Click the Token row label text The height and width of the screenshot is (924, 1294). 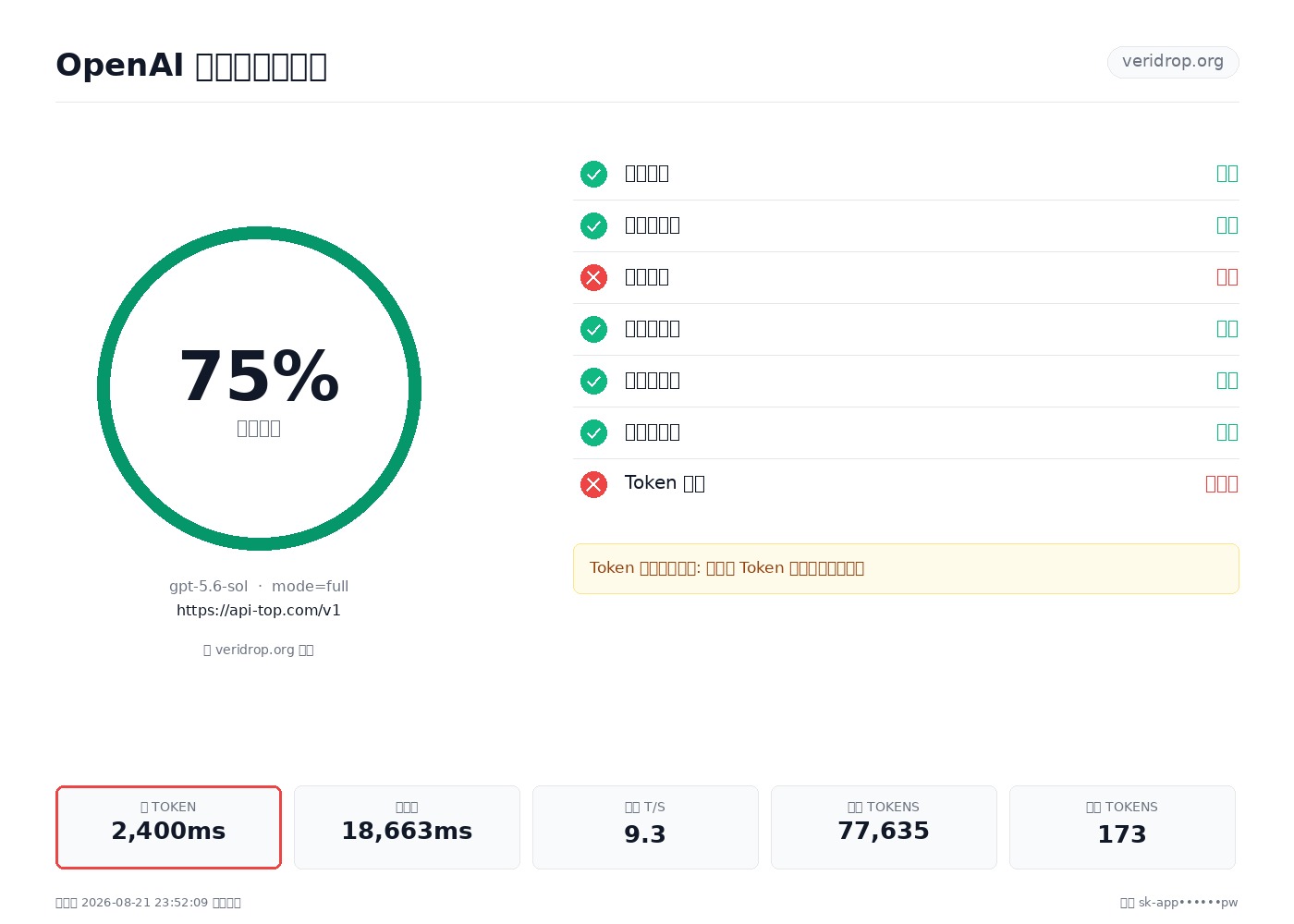pyautogui.click(x=665, y=483)
